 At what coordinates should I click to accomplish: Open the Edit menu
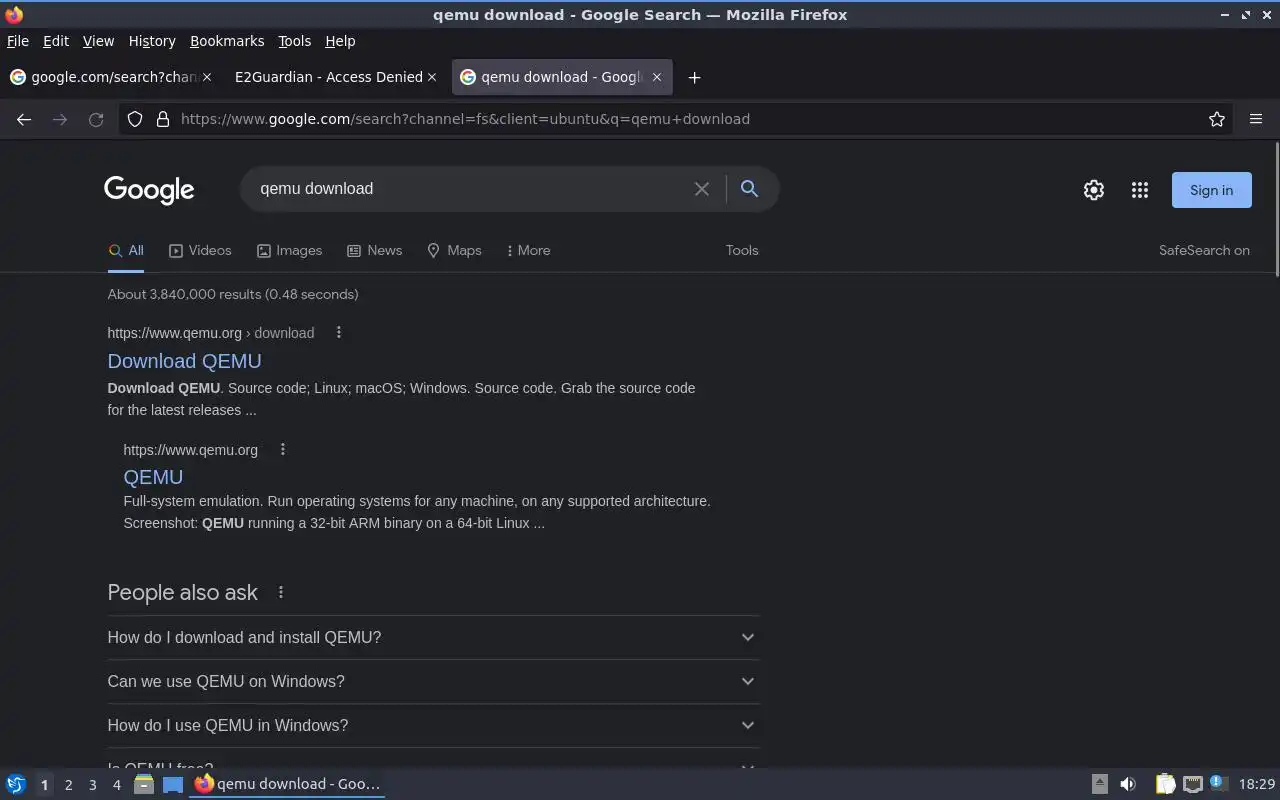click(x=56, y=41)
